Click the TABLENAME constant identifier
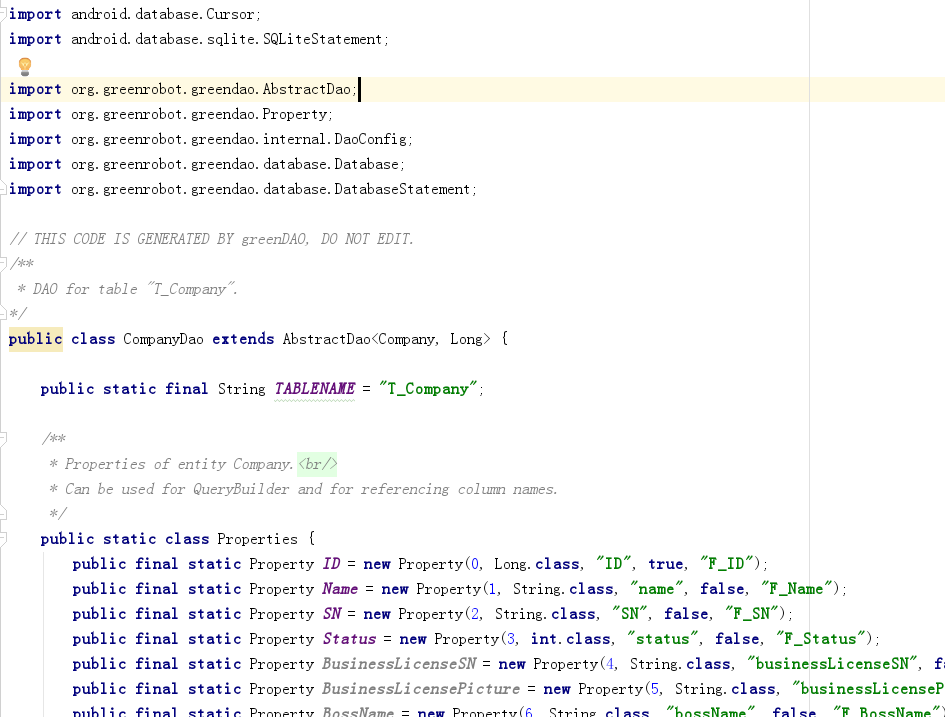The width and height of the screenshot is (945, 717). click(315, 389)
